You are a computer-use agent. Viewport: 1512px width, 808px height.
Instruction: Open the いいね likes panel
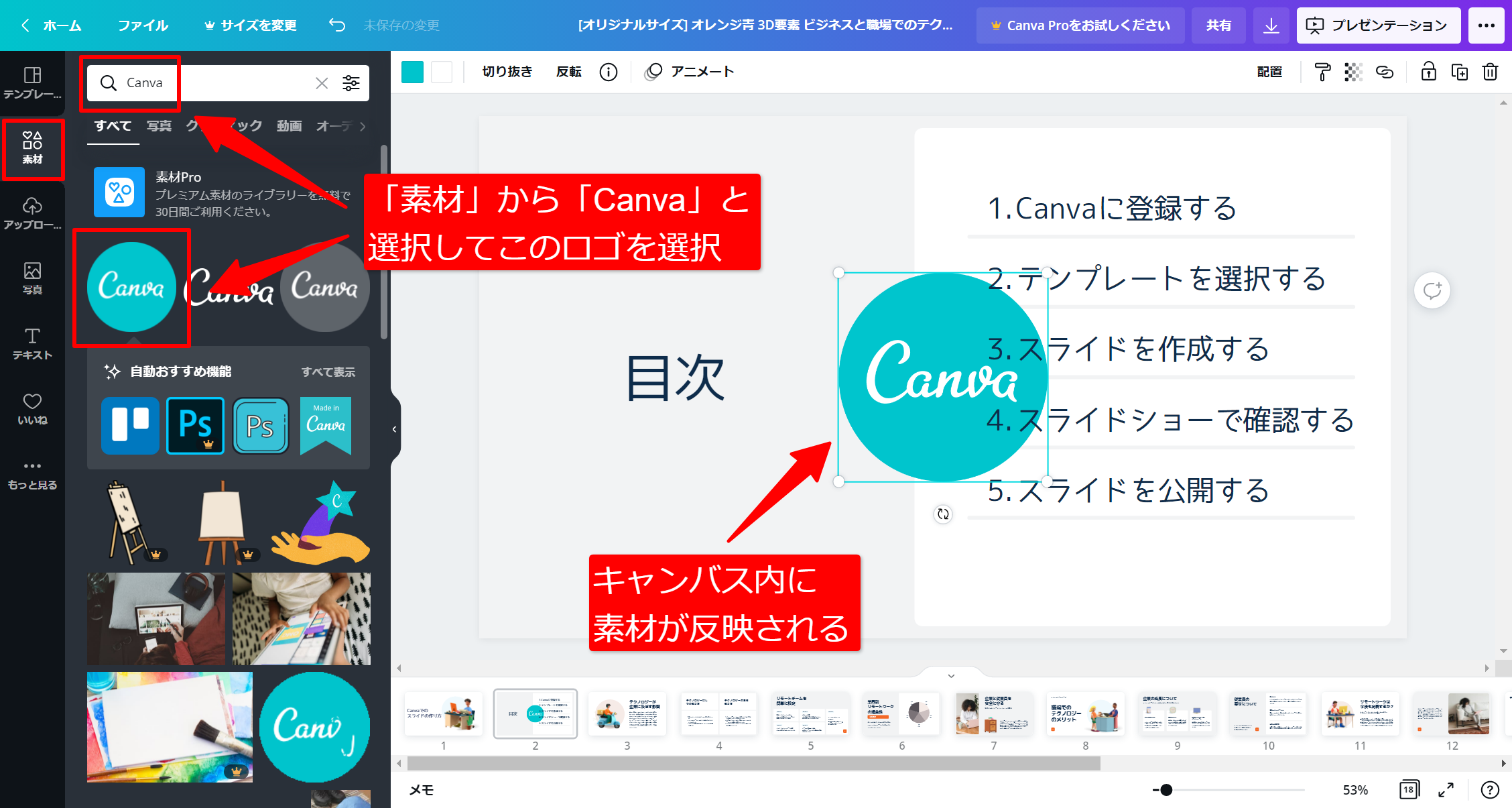(x=32, y=408)
